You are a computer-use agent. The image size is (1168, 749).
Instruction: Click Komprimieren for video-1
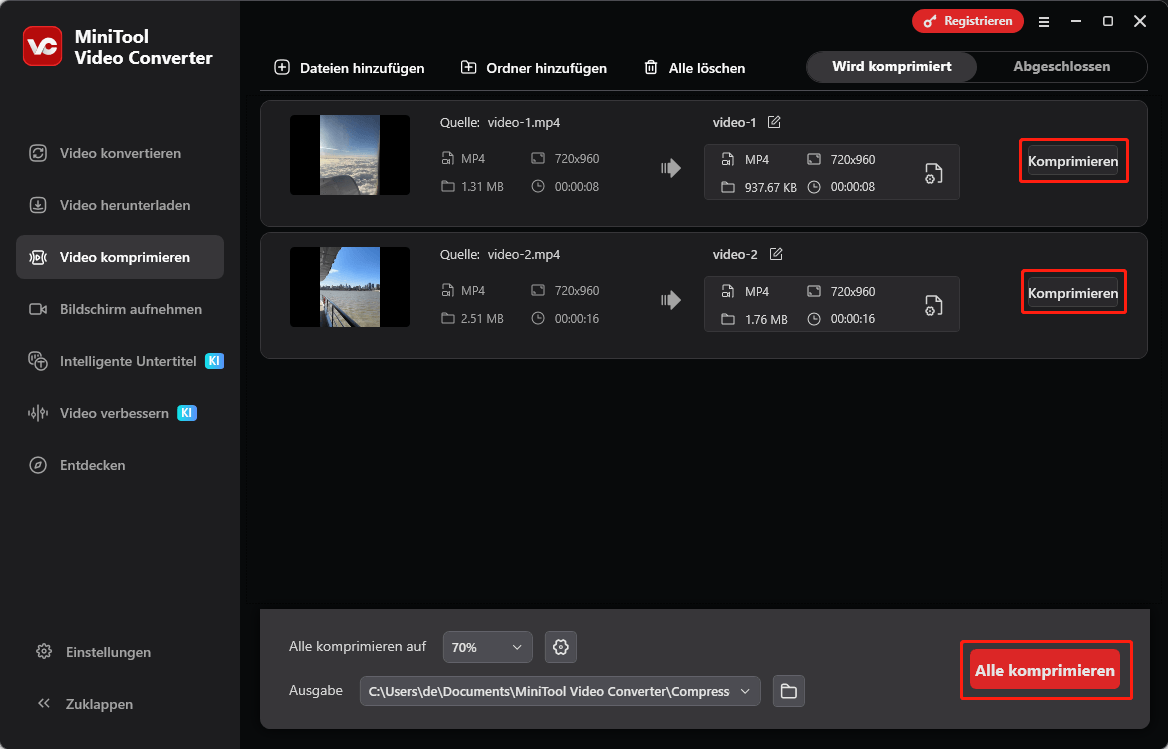point(1073,161)
